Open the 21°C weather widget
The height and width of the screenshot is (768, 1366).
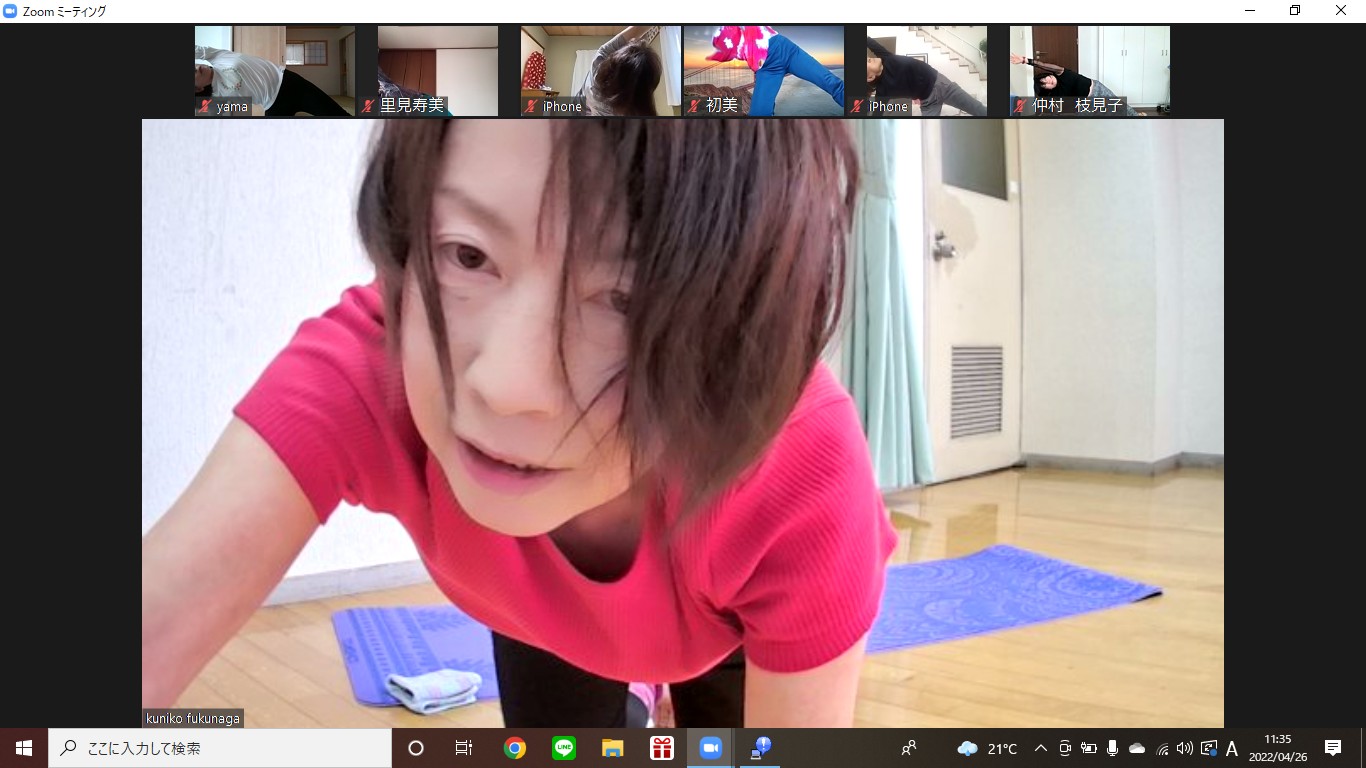[x=987, y=748]
